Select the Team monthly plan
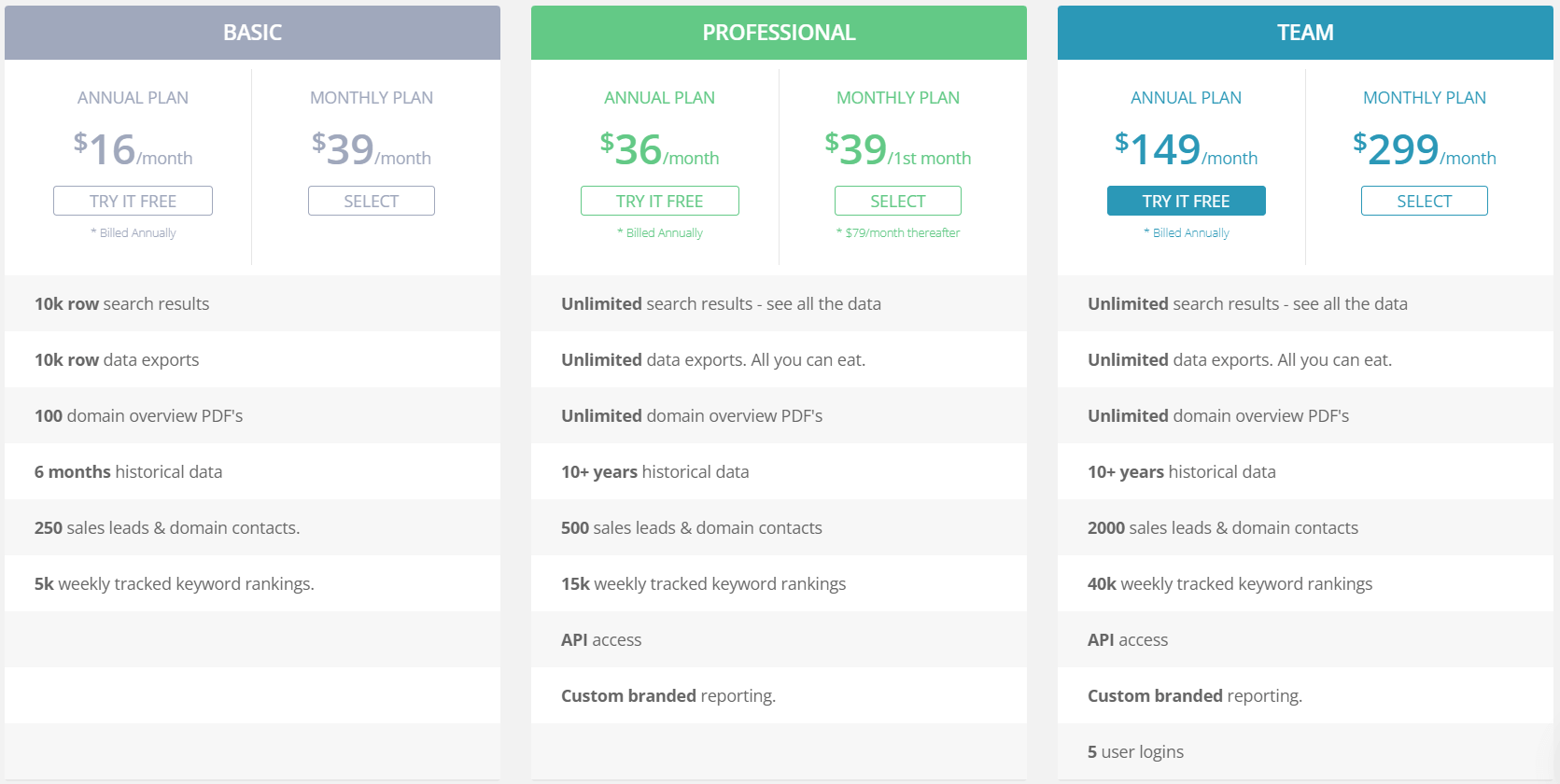This screenshot has width=1560, height=784. pos(1425,201)
